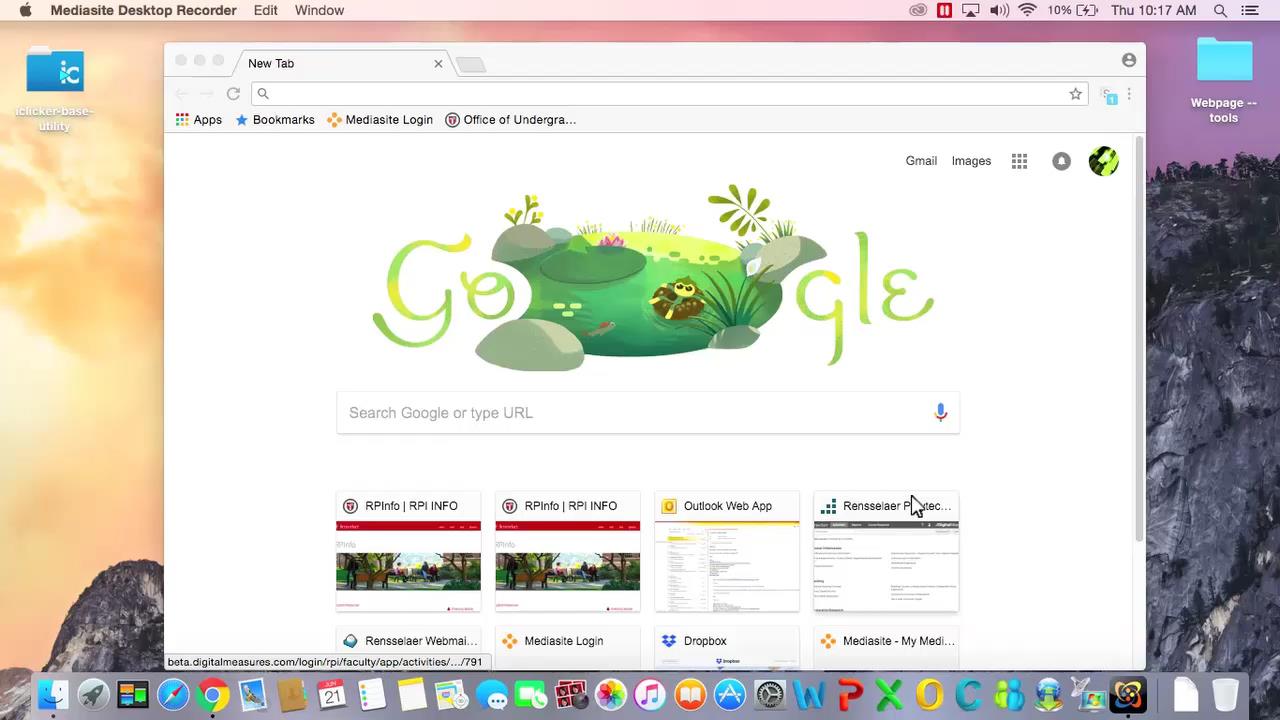This screenshot has height=720, width=1280.
Task: Open volume control in menu bar
Action: pyautogui.click(x=999, y=10)
